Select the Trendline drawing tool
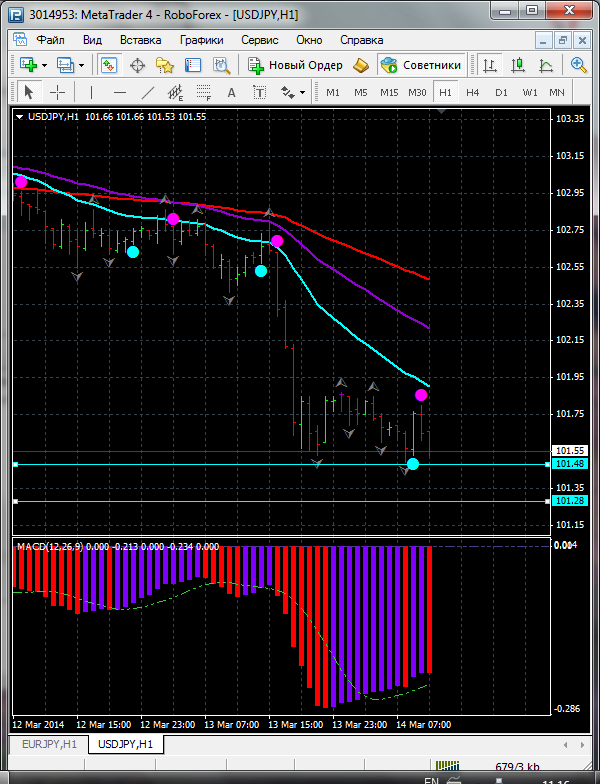The image size is (600, 784). [148, 92]
